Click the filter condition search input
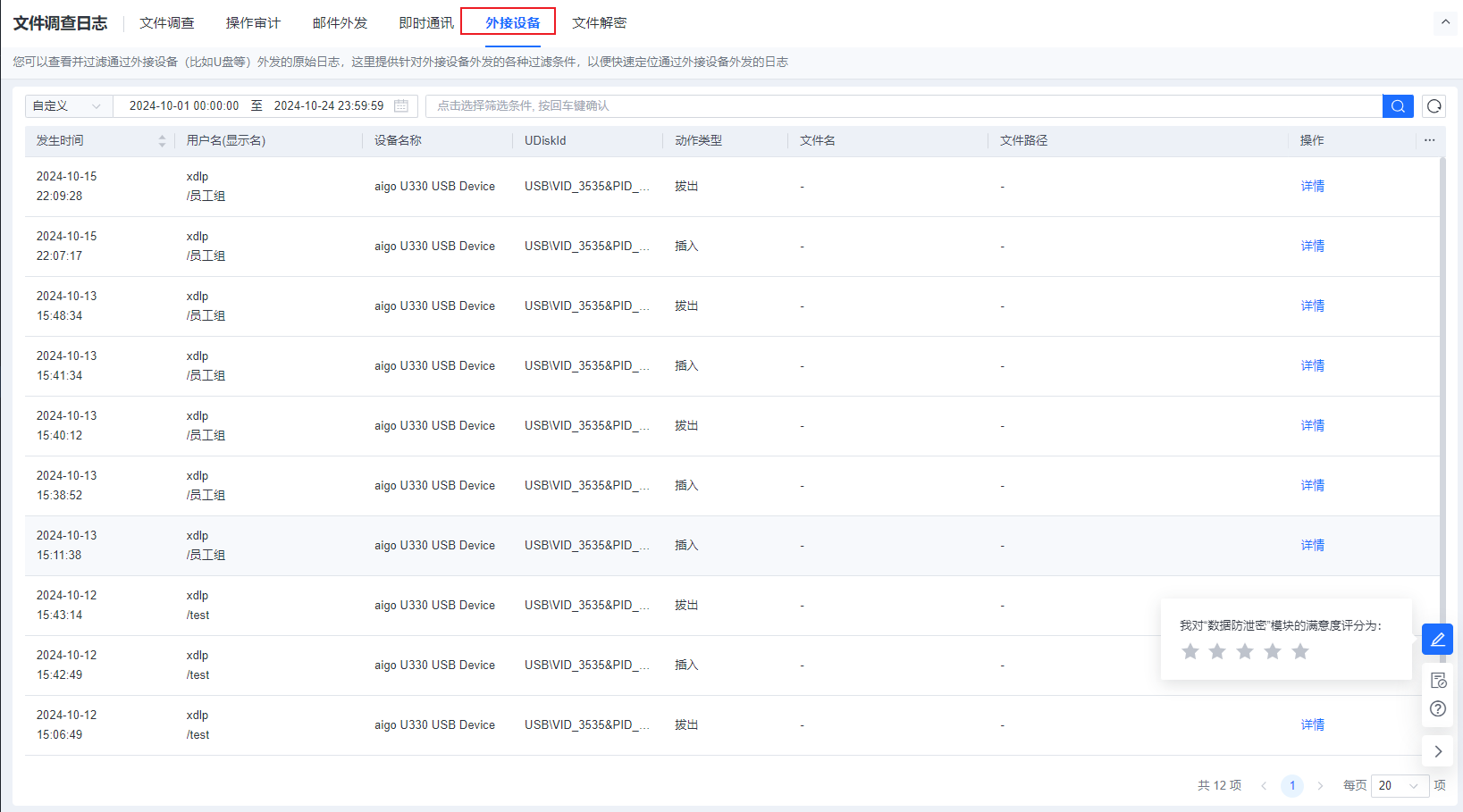 pyautogui.click(x=903, y=106)
